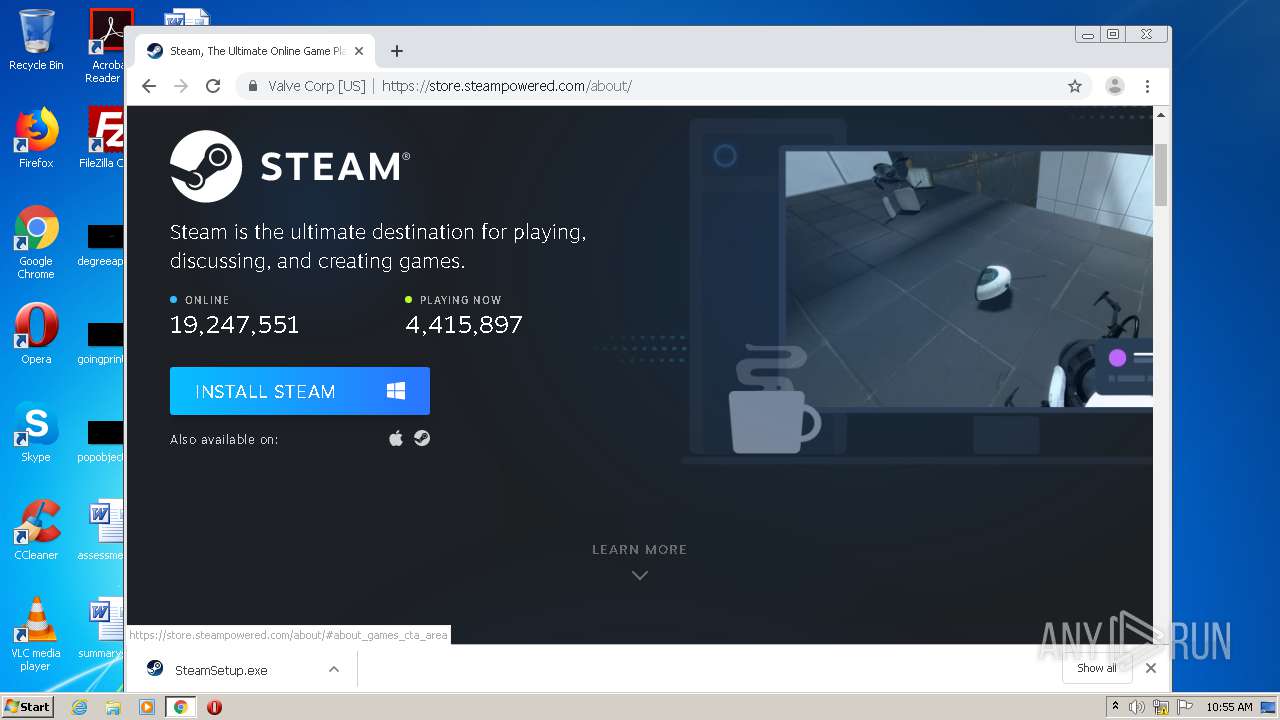Click the Install Steam button

(300, 391)
